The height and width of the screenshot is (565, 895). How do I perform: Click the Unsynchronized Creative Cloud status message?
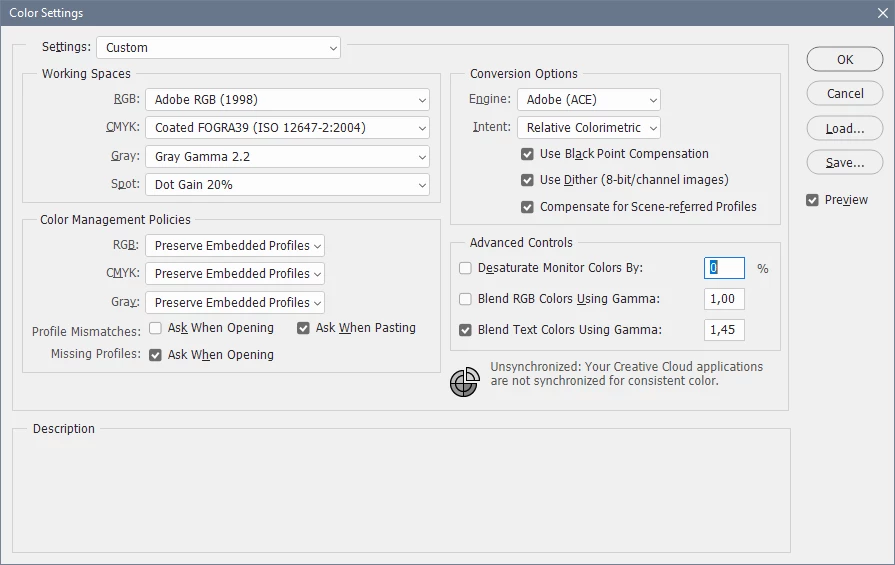coord(626,374)
